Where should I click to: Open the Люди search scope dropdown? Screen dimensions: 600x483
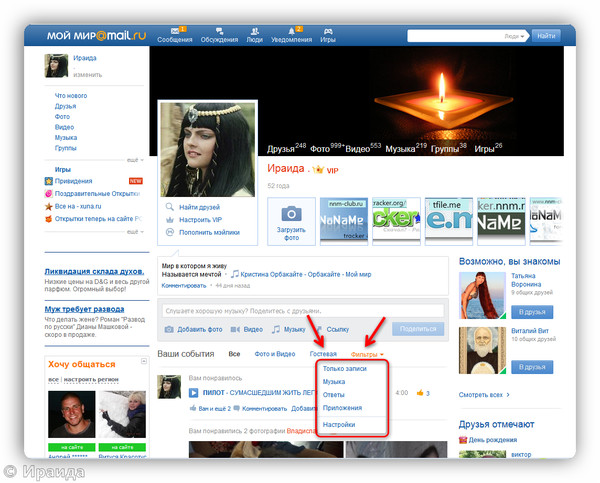pyautogui.click(x=514, y=36)
